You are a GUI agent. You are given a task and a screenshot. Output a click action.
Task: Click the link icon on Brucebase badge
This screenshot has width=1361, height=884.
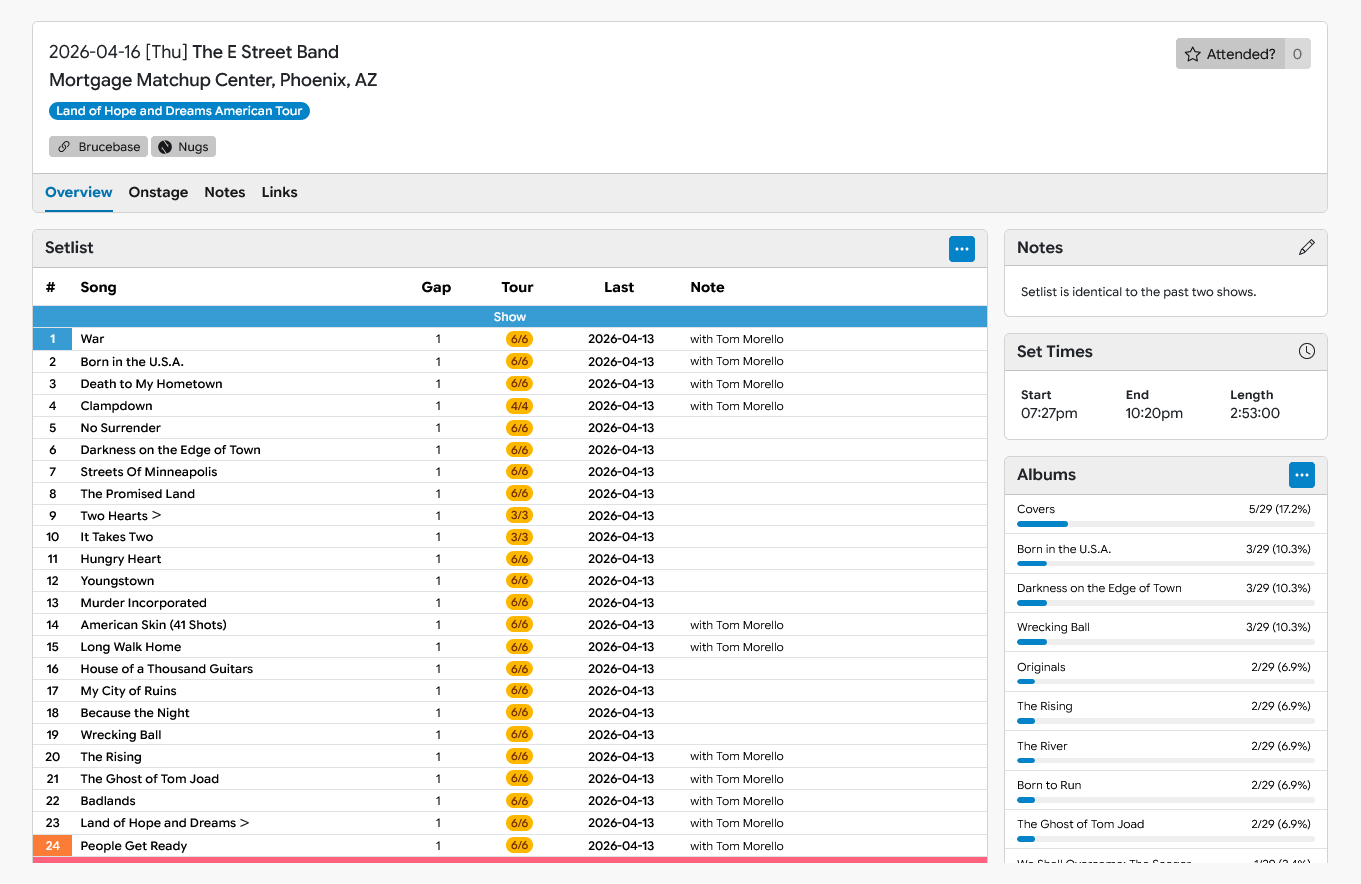click(65, 147)
